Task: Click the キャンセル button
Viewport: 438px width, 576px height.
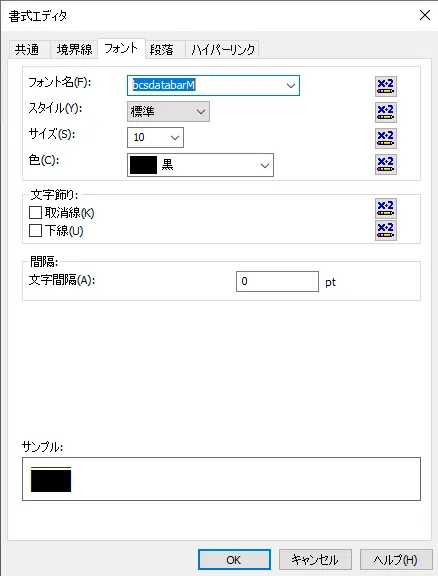Action: point(315,560)
